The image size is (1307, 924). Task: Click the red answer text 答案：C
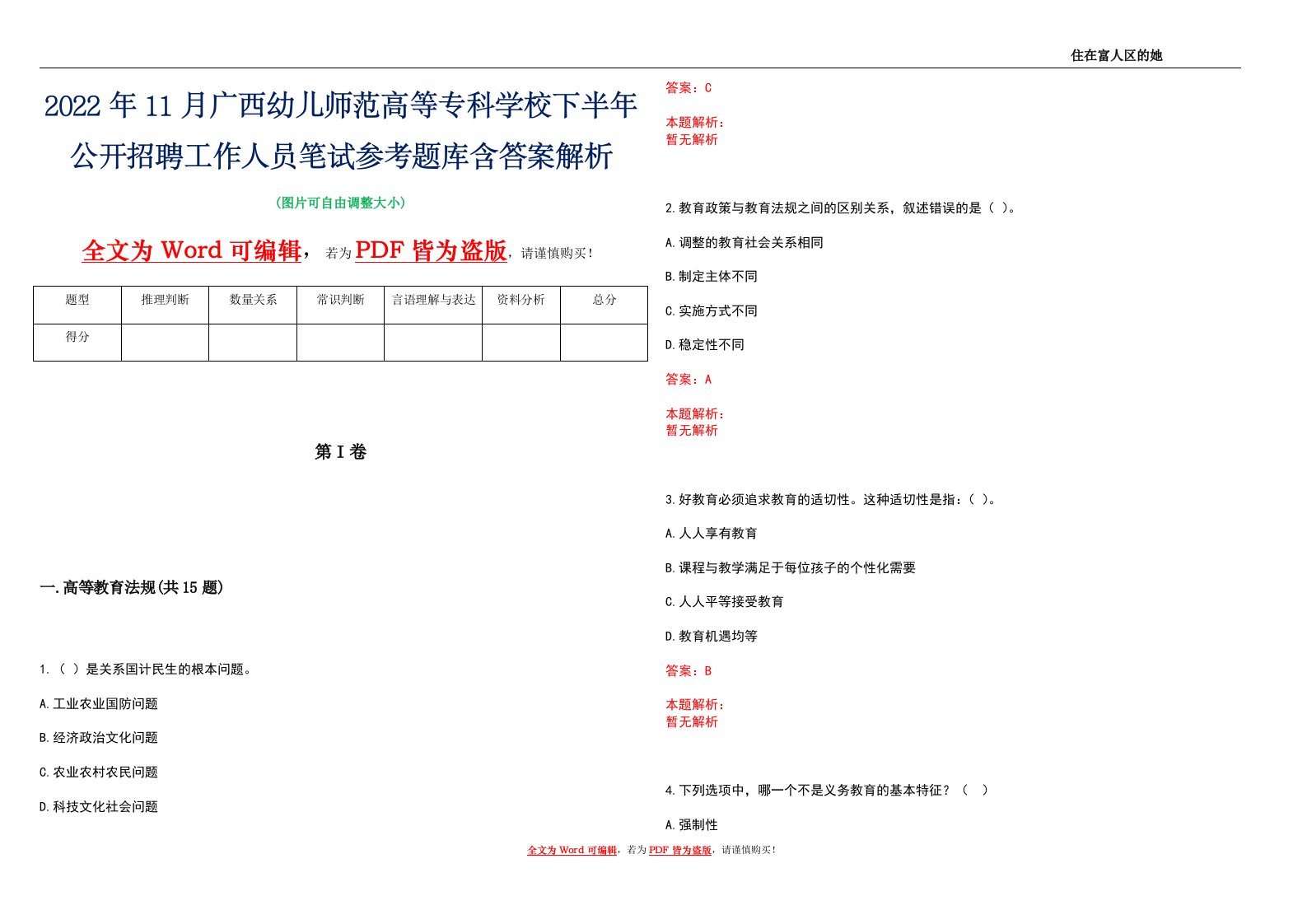point(689,88)
